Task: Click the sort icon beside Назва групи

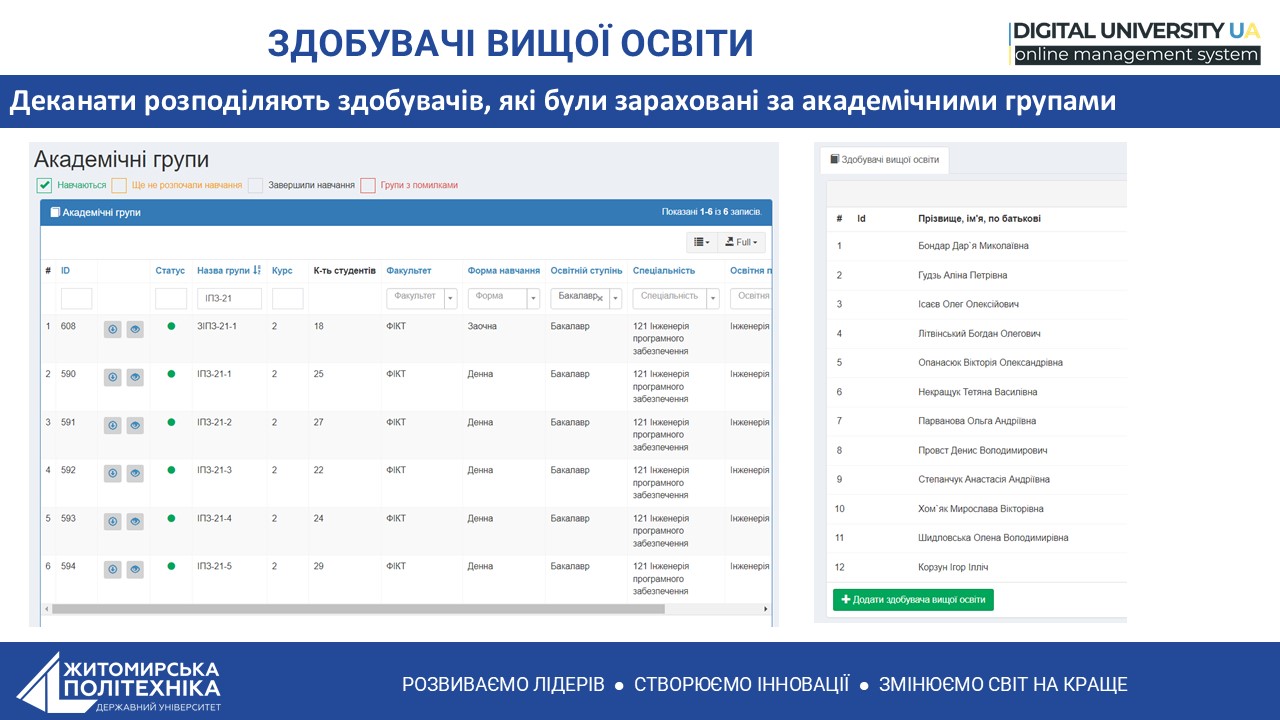Action: coord(257,271)
